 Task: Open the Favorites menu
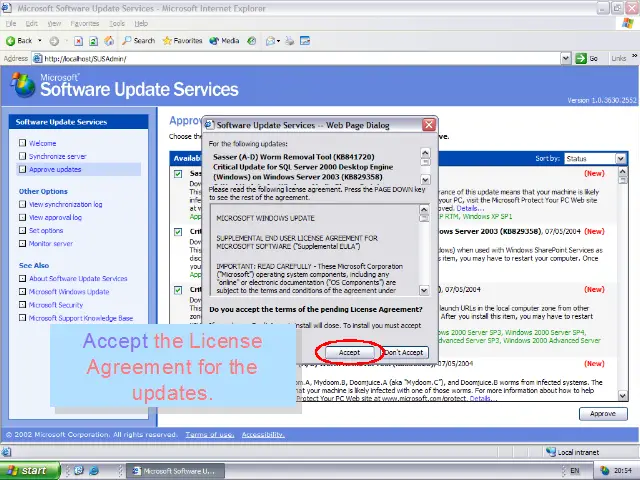pyautogui.click(x=84, y=23)
